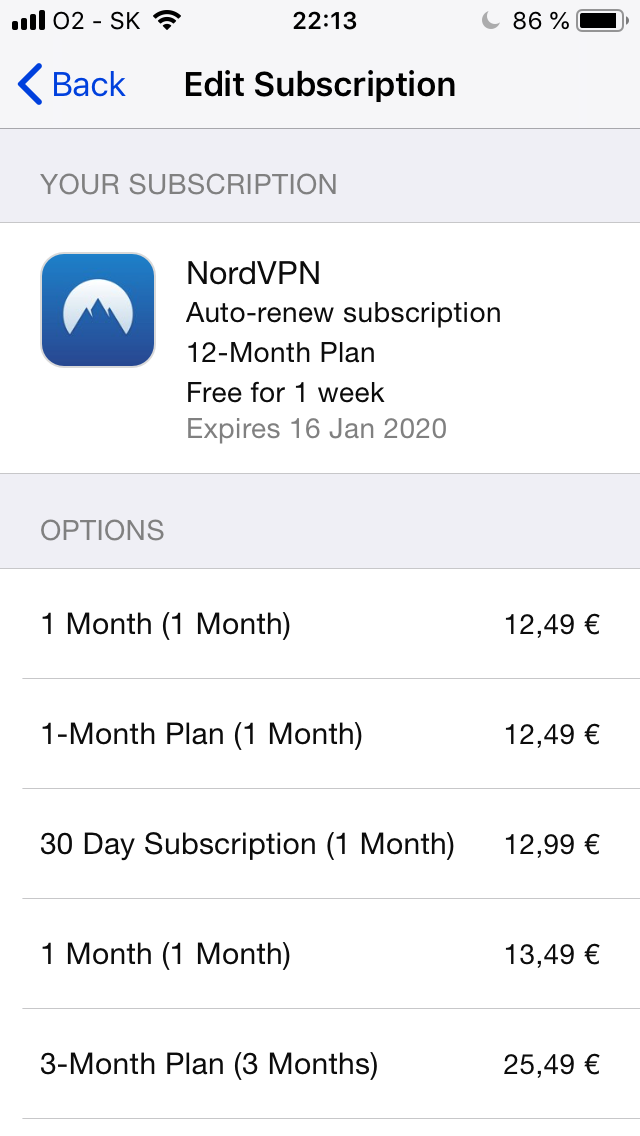The image size is (640, 1136).
Task: Tap the Expires 16 Jan 2020 text
Action: point(316,429)
